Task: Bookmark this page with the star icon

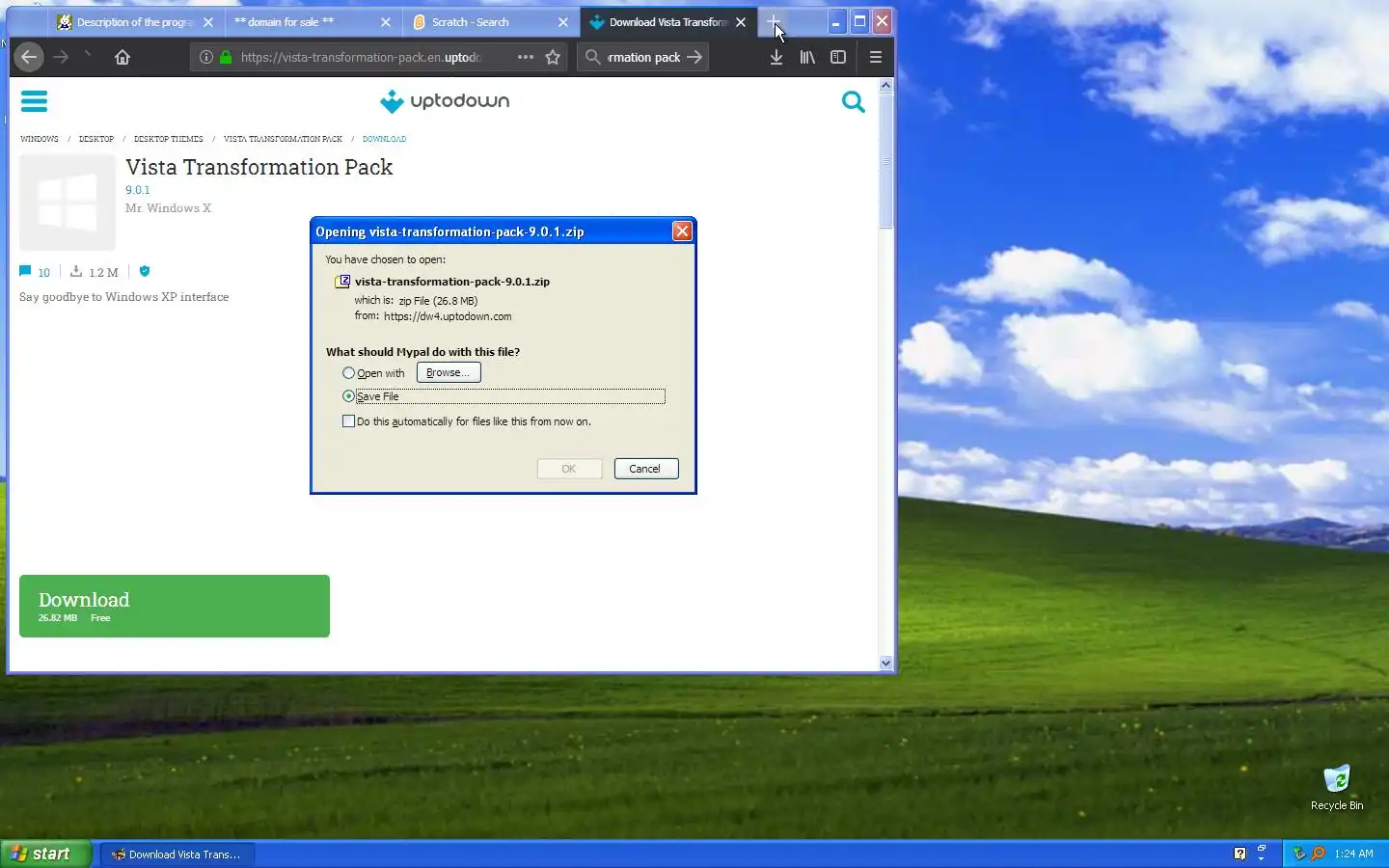Action: point(553,57)
